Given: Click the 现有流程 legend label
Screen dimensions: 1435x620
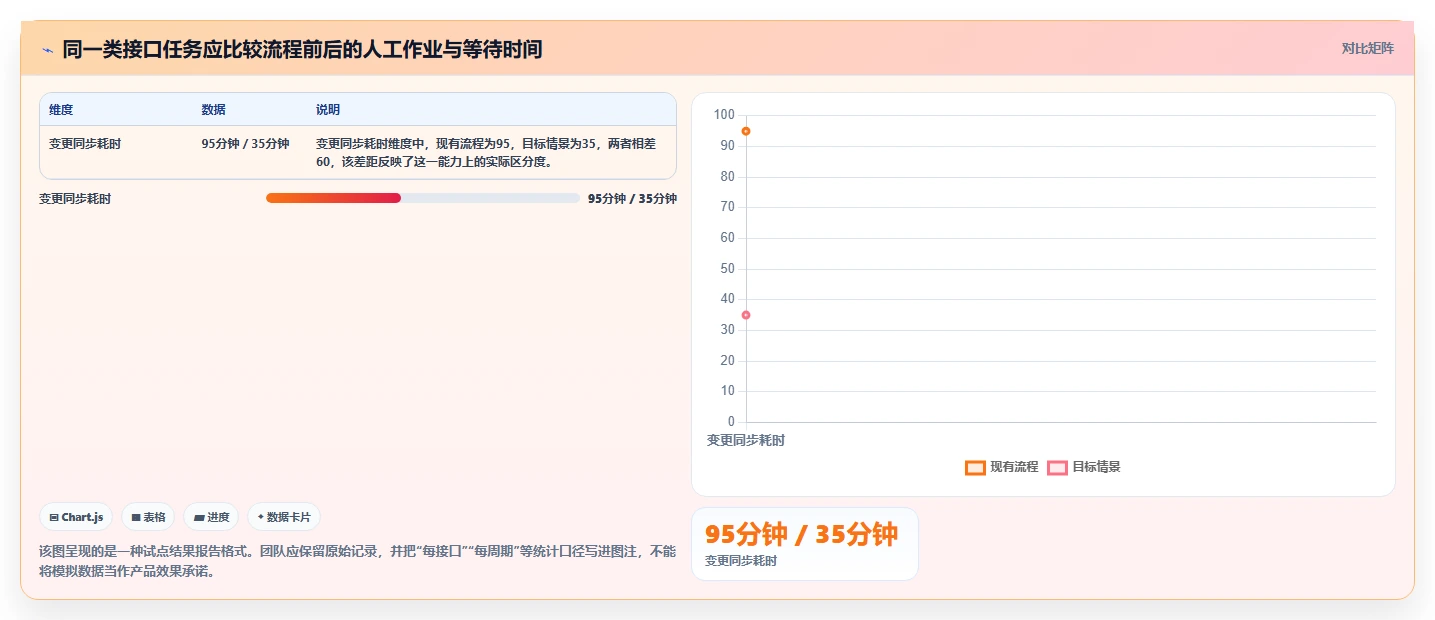Looking at the screenshot, I should 1014,467.
